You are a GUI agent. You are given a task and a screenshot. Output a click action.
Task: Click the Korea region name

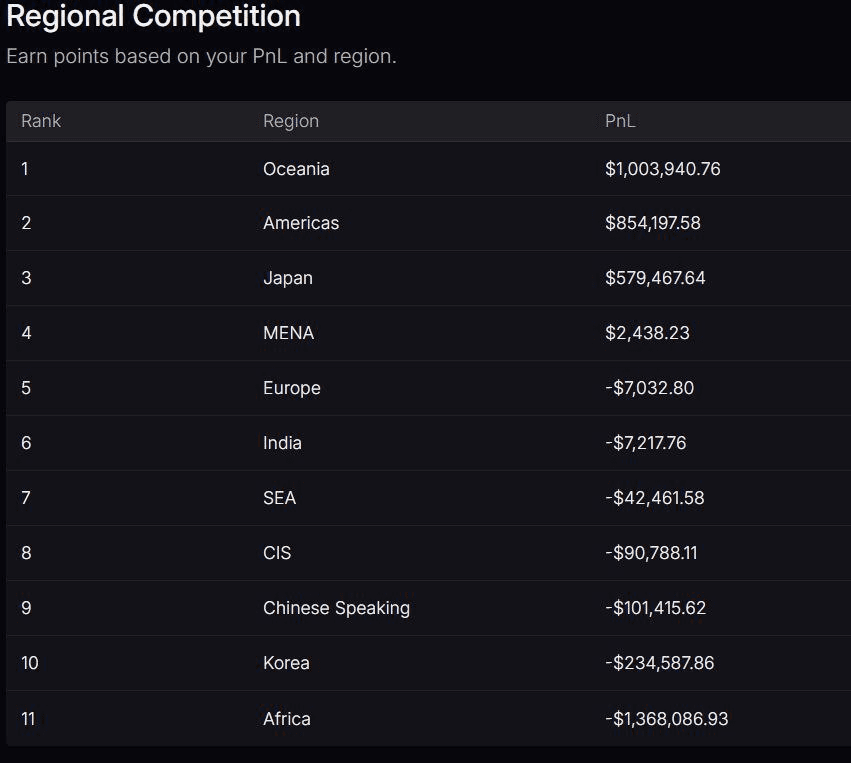click(286, 663)
